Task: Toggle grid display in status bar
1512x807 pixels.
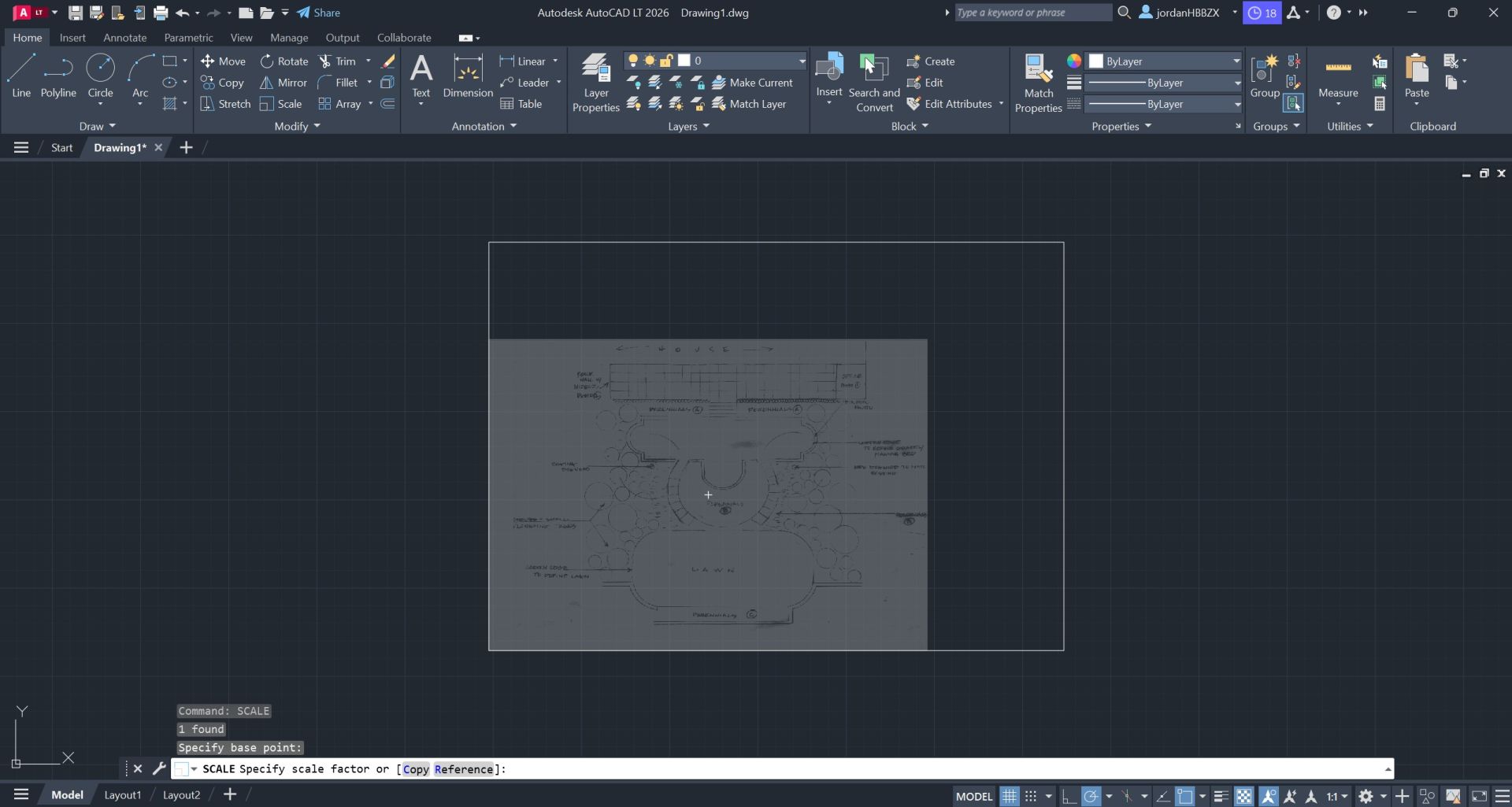Action: 1009,796
